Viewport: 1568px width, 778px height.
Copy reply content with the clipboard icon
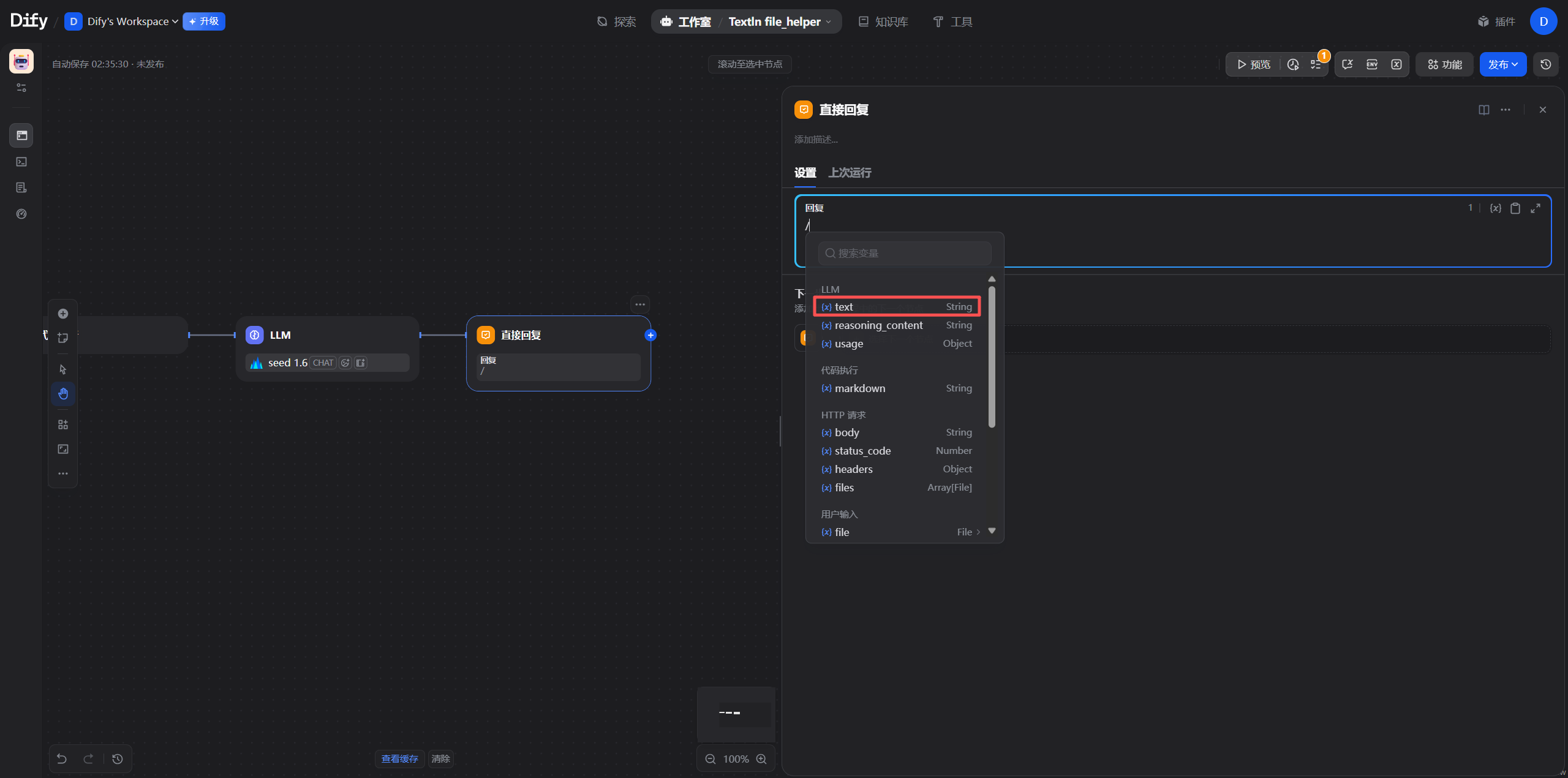[1515, 208]
